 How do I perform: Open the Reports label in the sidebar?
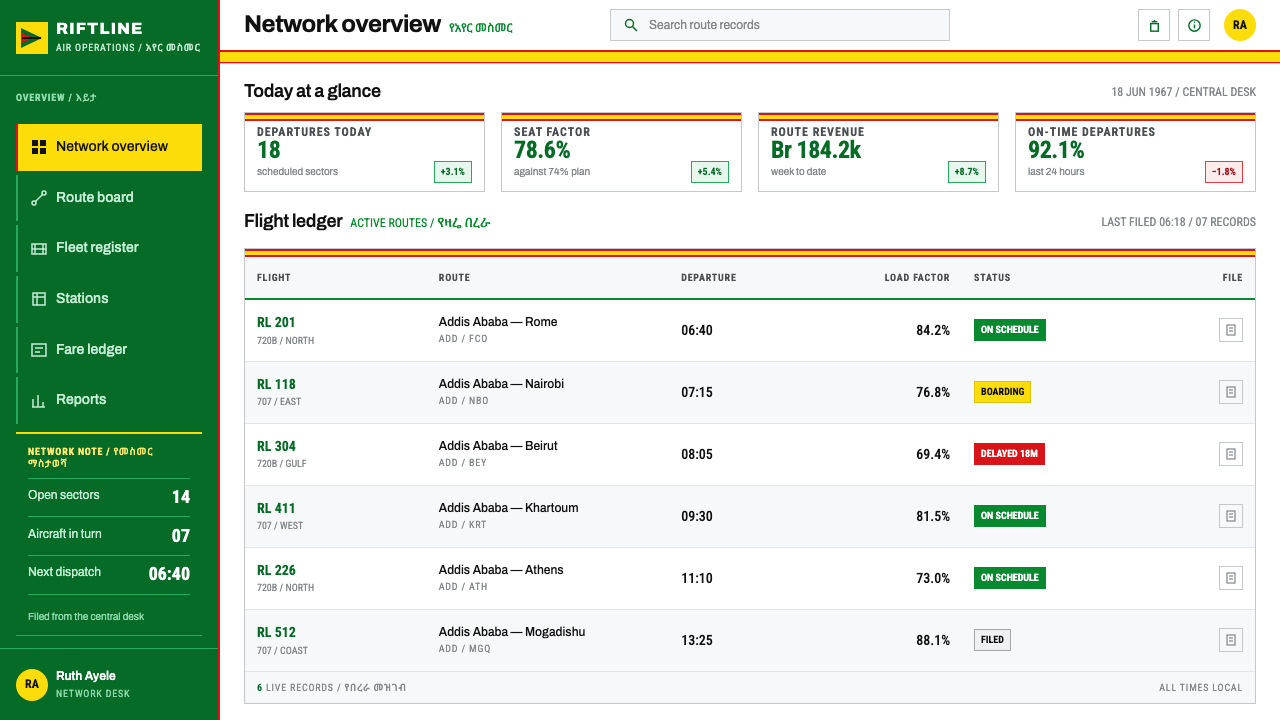81,399
